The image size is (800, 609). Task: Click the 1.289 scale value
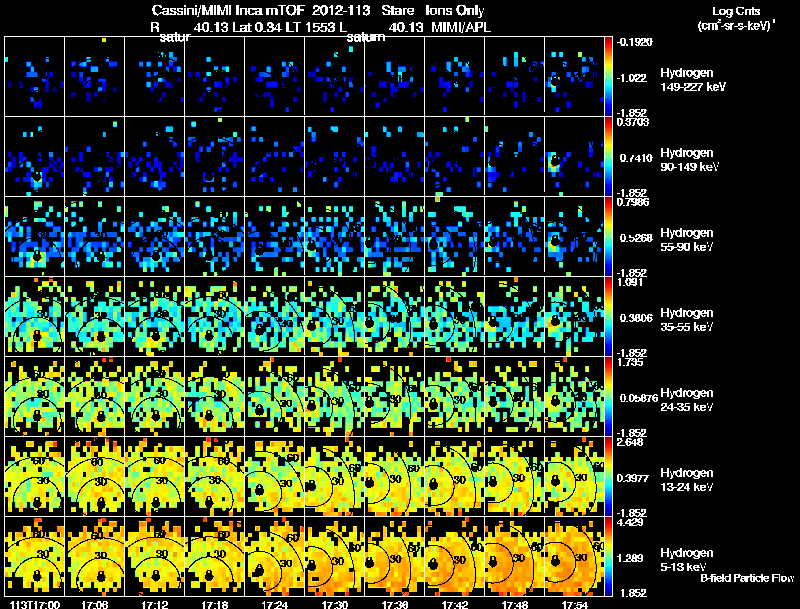click(x=632, y=559)
